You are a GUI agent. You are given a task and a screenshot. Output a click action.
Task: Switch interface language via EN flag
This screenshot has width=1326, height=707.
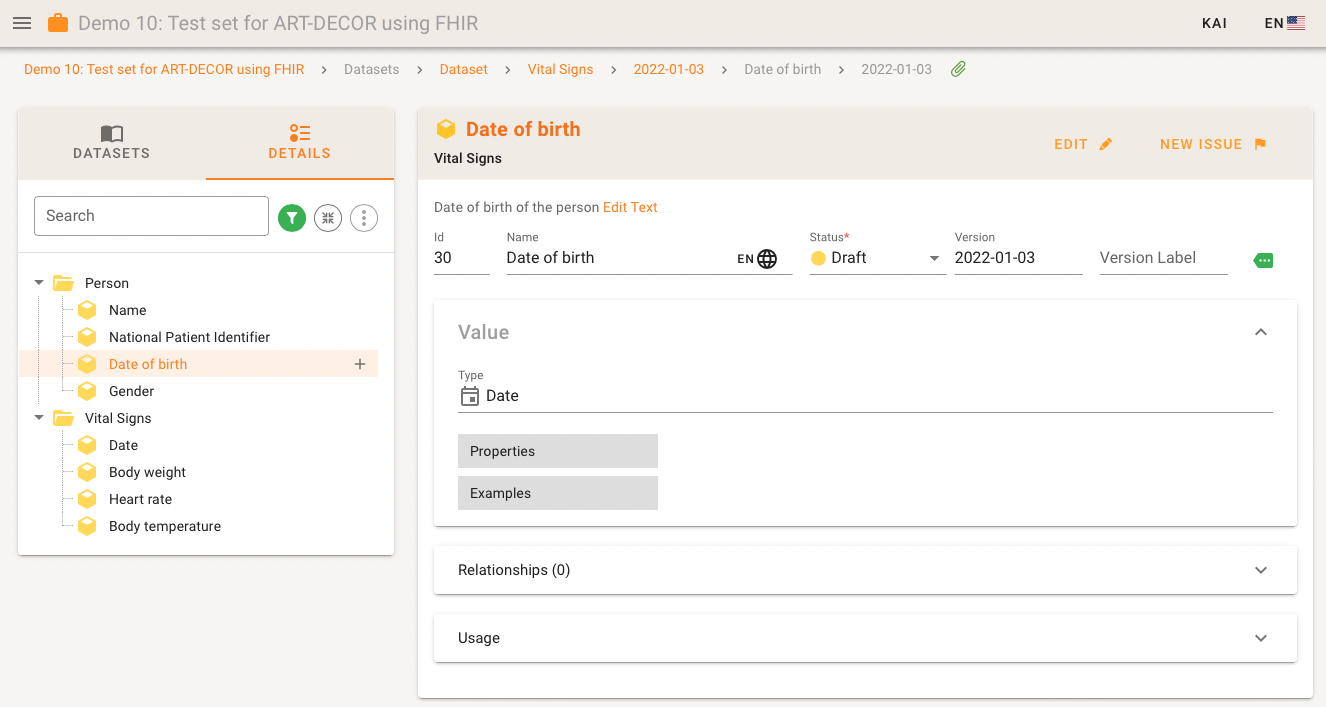pyautogui.click(x=1285, y=23)
